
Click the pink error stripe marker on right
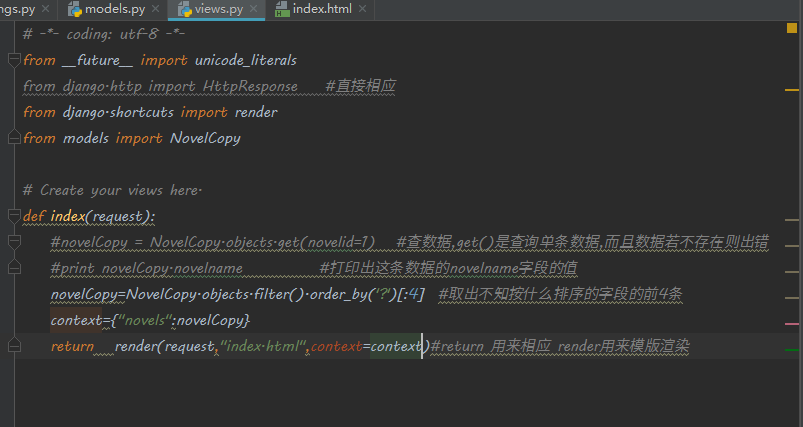pos(793,322)
